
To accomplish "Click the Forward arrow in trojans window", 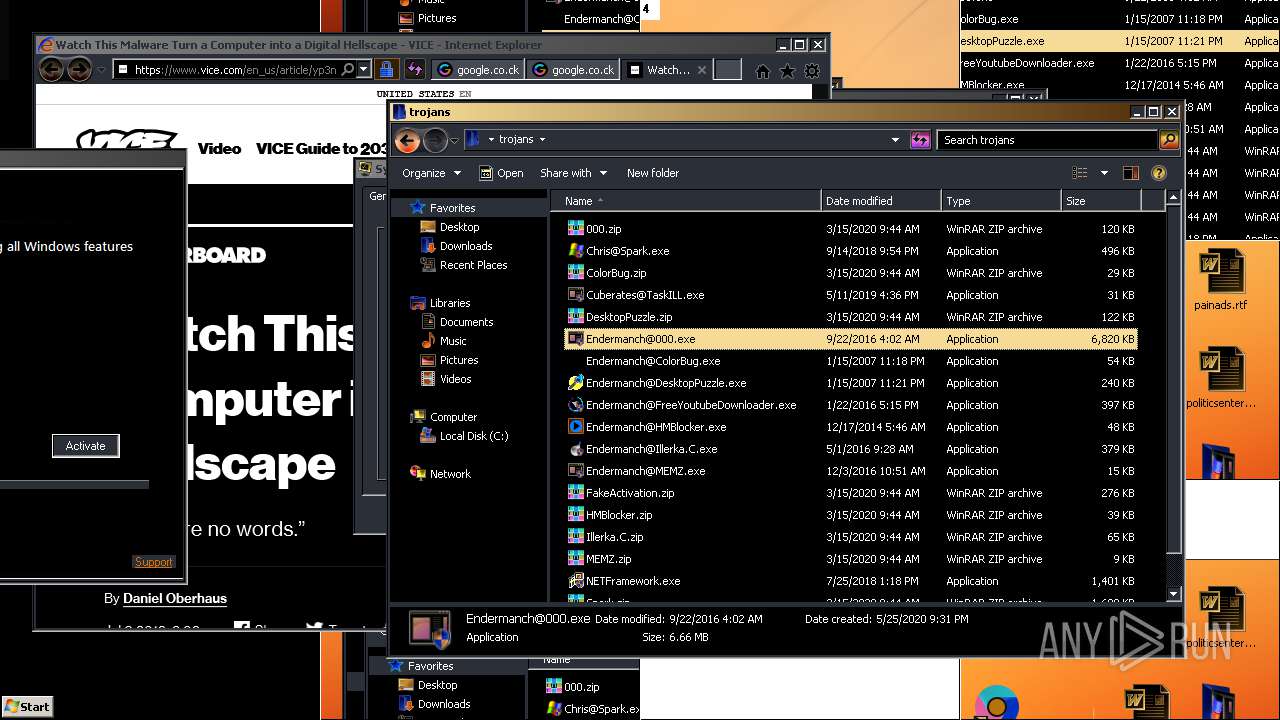I will (x=435, y=140).
